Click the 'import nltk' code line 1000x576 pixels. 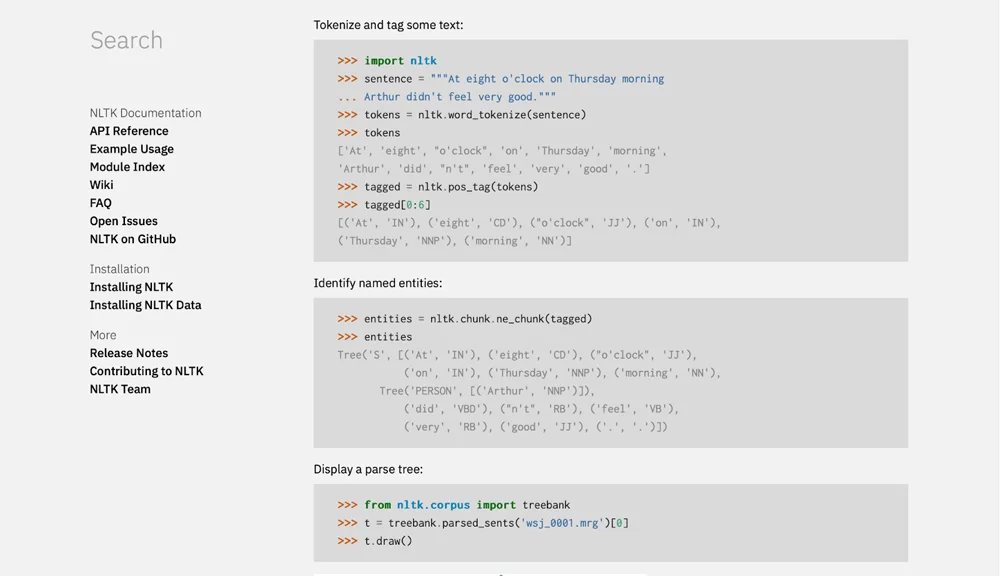point(387,61)
